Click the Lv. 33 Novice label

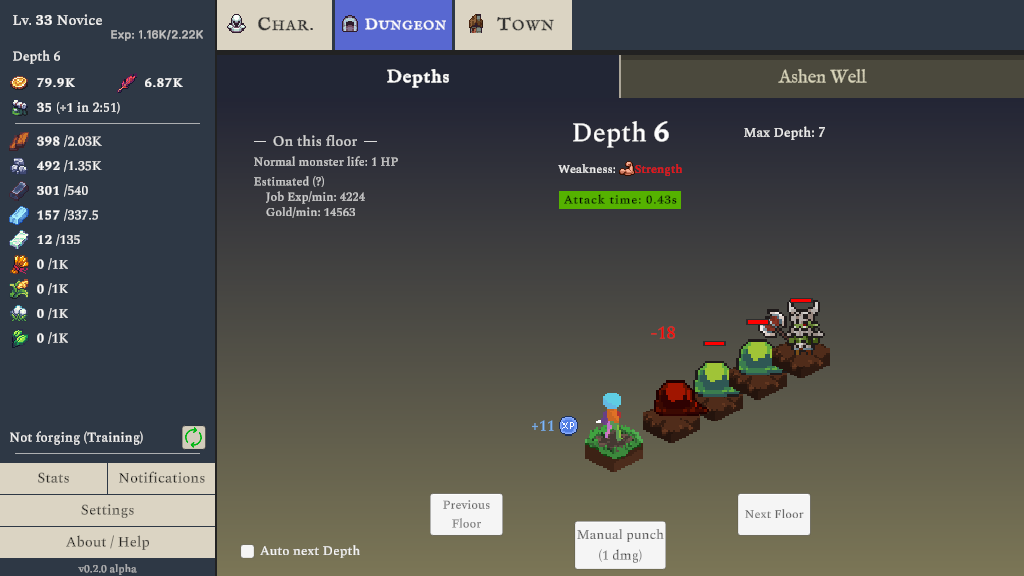(x=57, y=20)
